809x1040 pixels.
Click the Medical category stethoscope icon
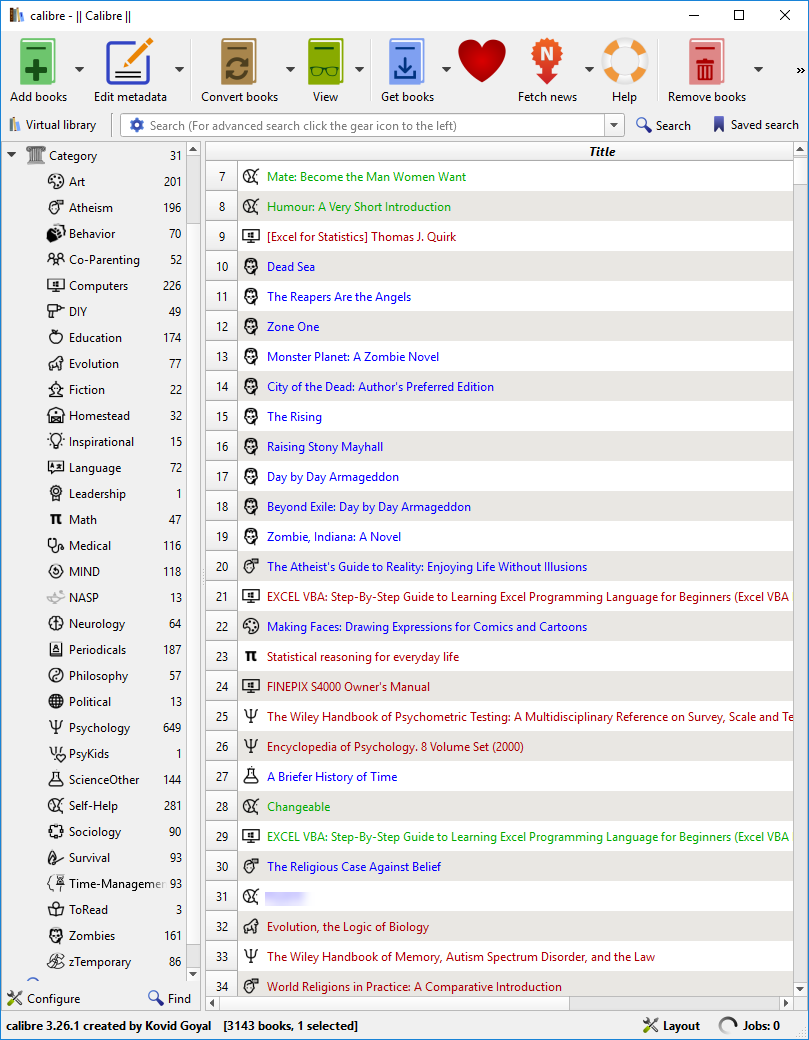pos(56,545)
